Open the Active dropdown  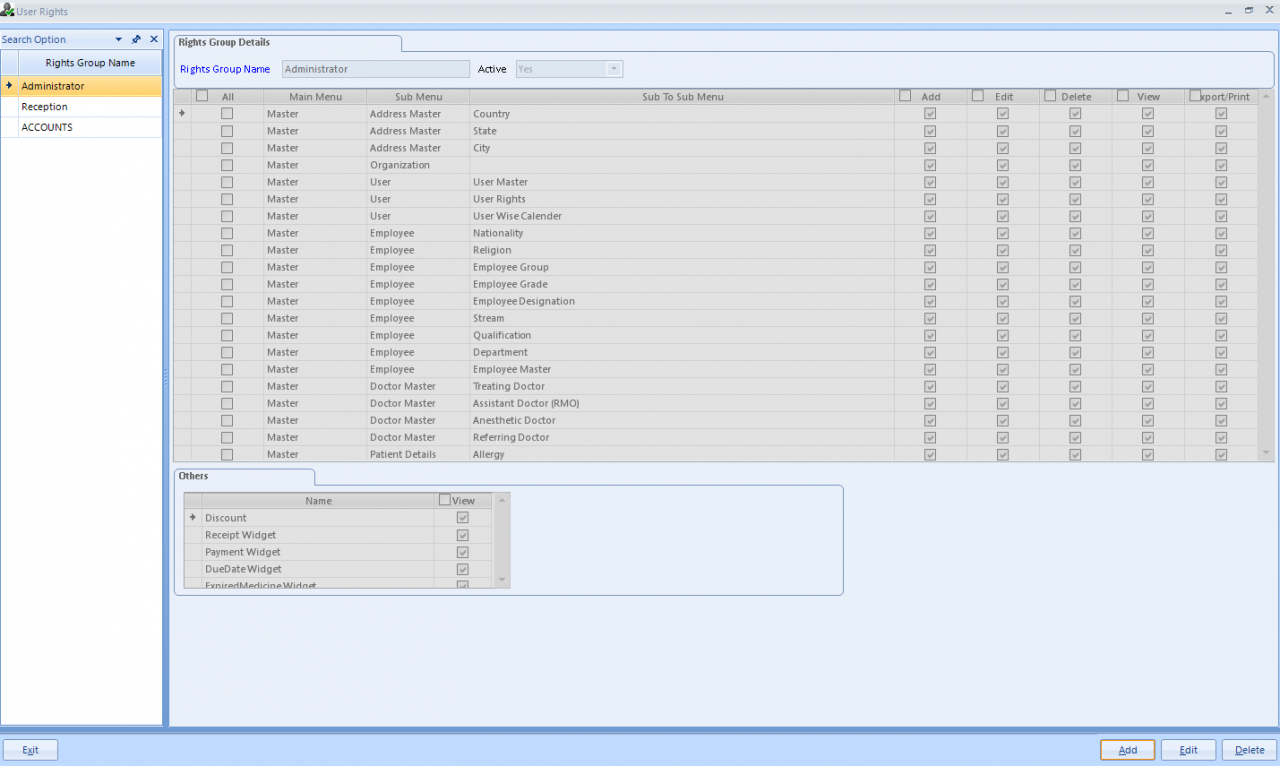click(614, 69)
